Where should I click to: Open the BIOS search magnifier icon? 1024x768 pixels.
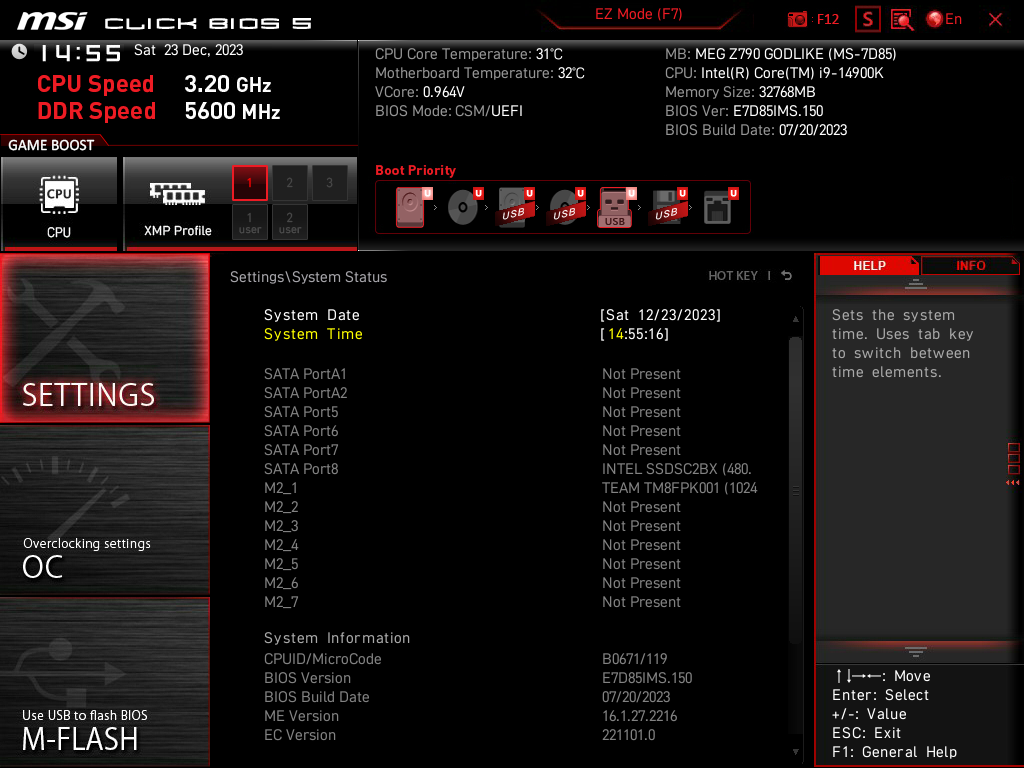902,20
